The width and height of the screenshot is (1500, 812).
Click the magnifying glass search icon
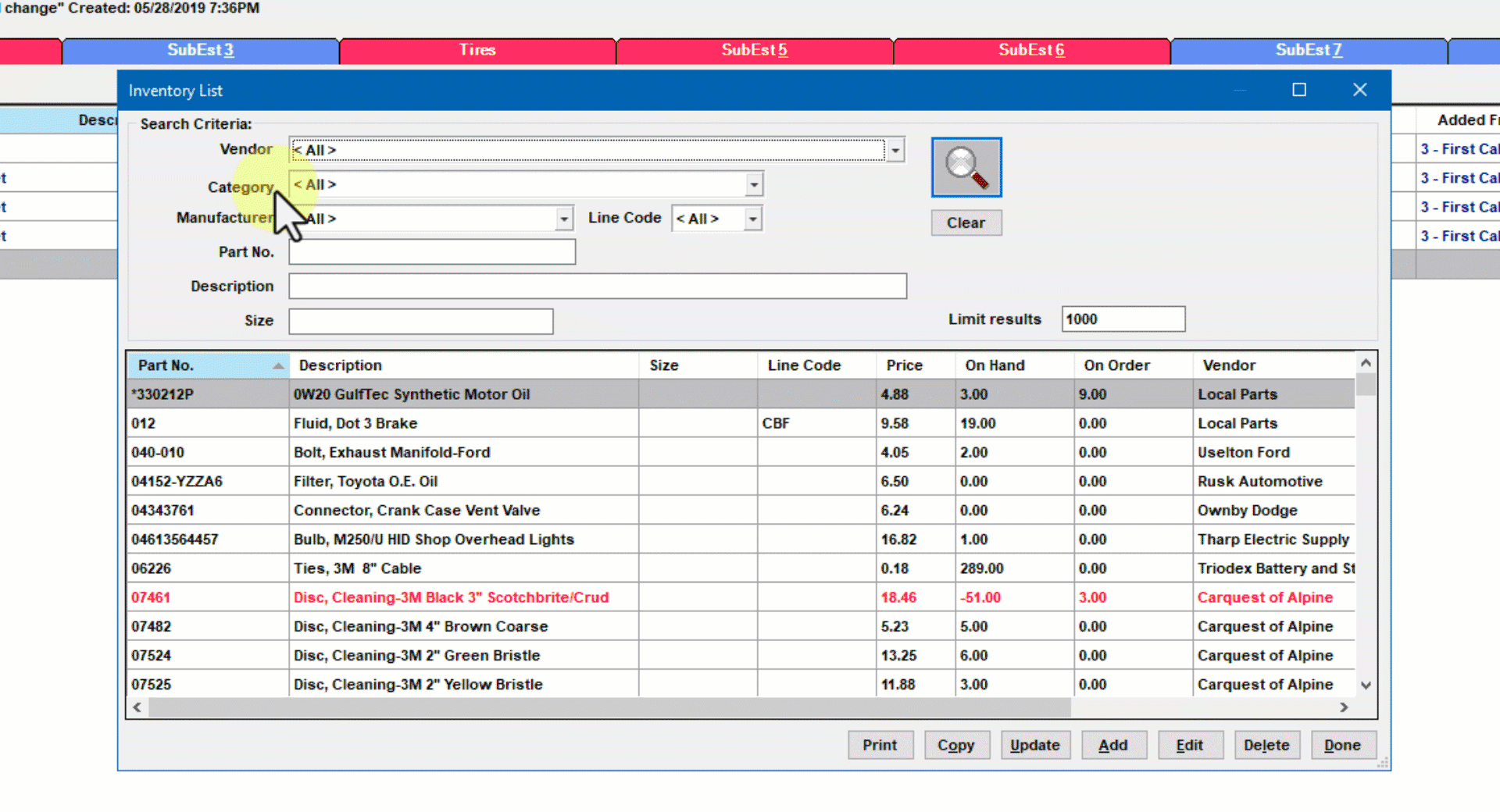click(x=966, y=168)
